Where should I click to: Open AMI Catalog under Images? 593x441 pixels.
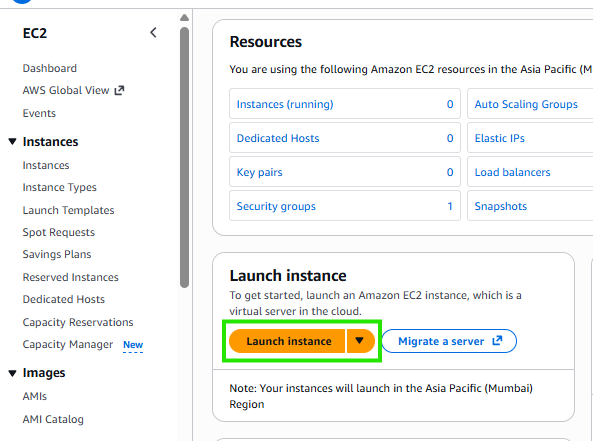53,419
